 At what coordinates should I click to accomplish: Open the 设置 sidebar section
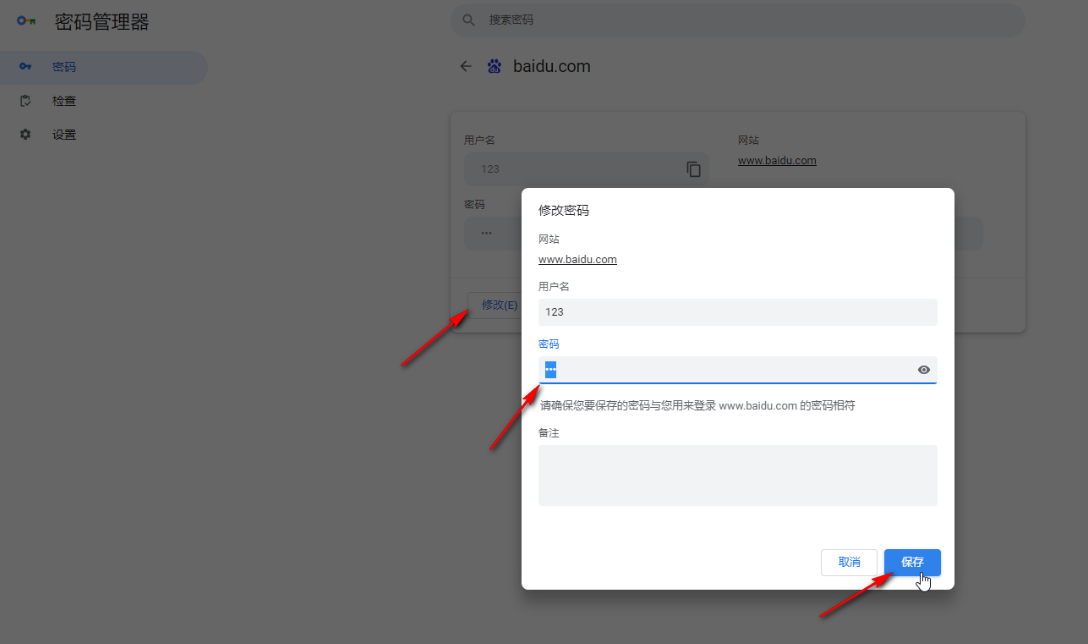(x=104, y=135)
